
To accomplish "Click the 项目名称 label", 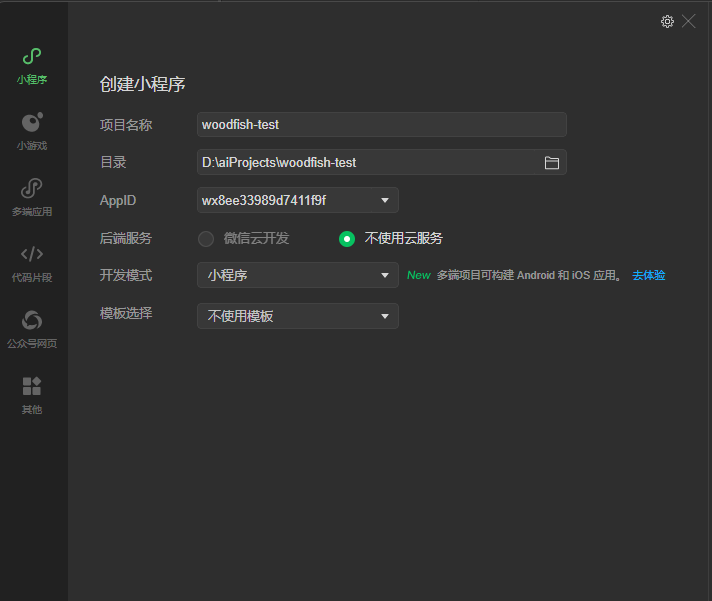I will coord(126,125).
